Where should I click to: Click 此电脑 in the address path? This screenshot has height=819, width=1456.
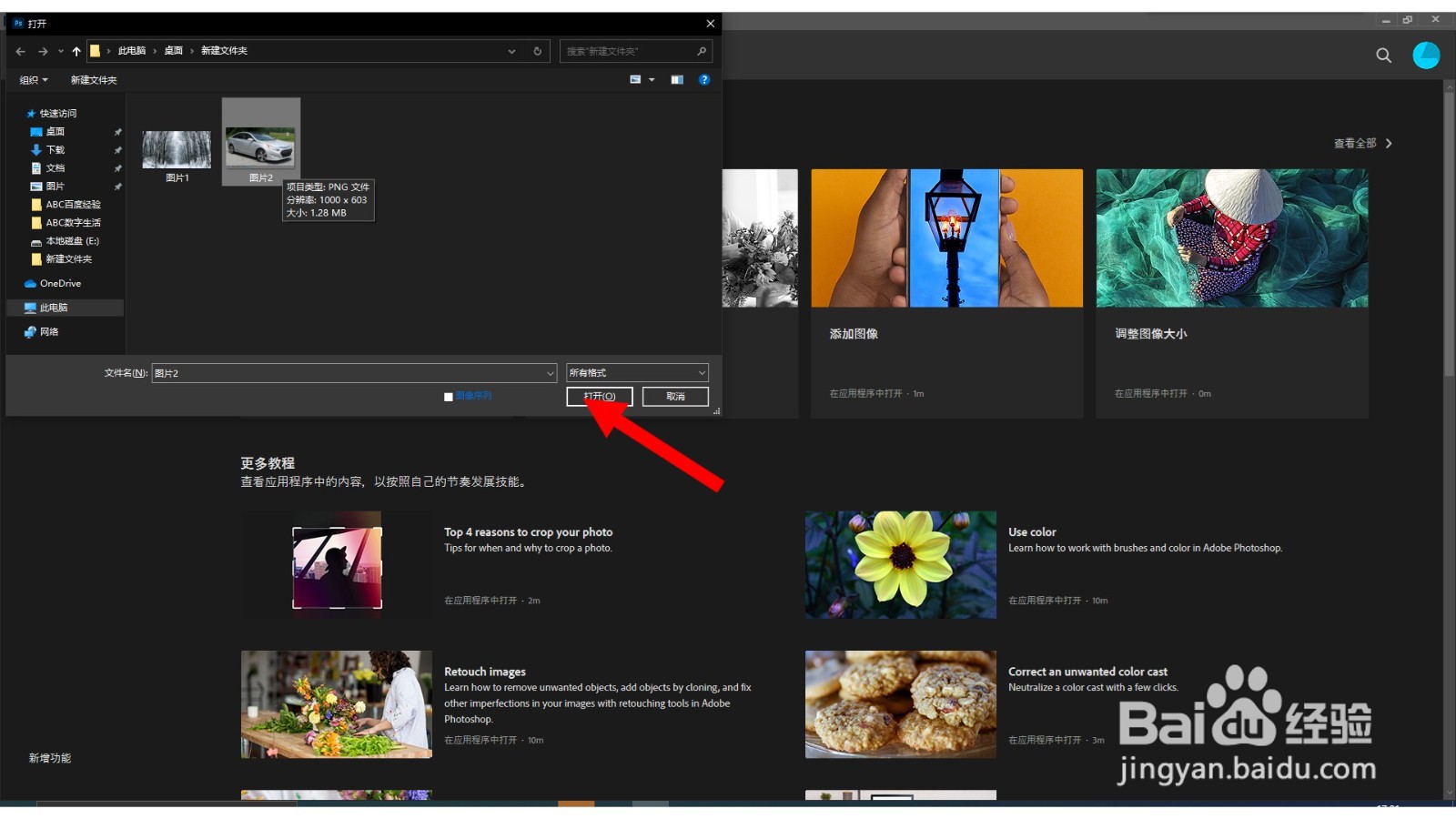point(131,51)
